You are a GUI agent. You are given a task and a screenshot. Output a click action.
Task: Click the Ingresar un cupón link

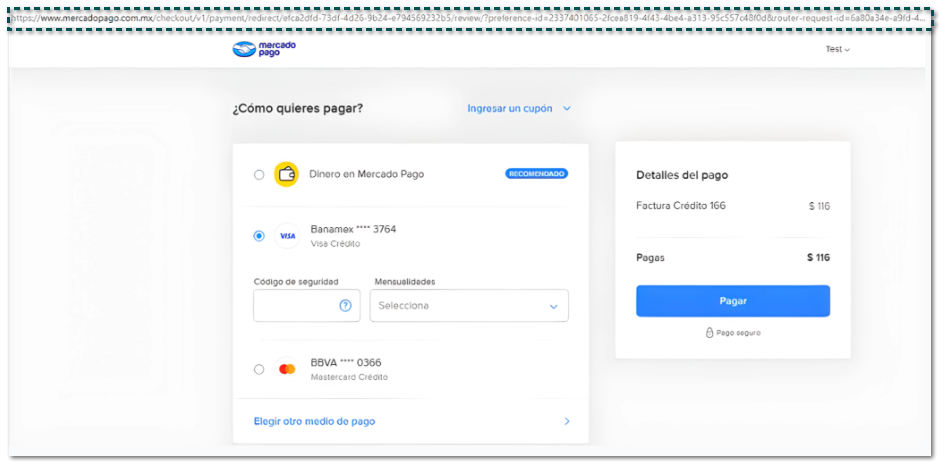(510, 109)
